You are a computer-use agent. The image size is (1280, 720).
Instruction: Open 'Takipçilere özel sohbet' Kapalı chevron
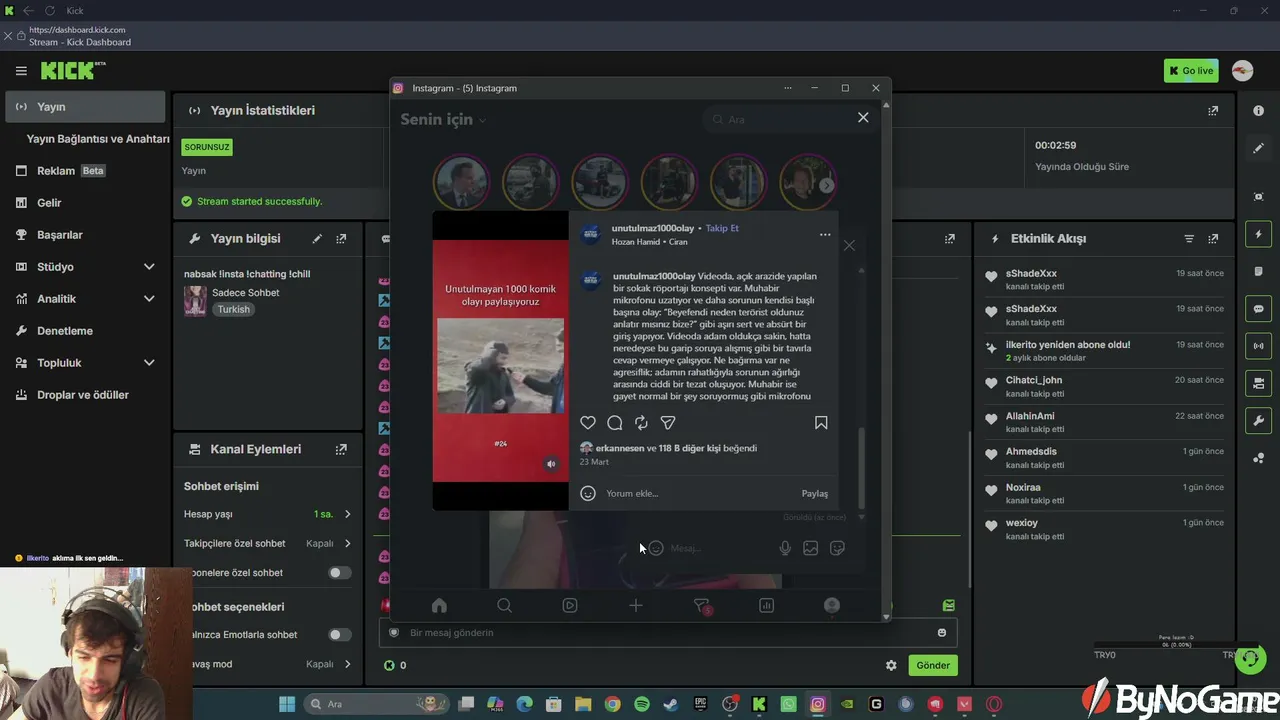coord(347,544)
